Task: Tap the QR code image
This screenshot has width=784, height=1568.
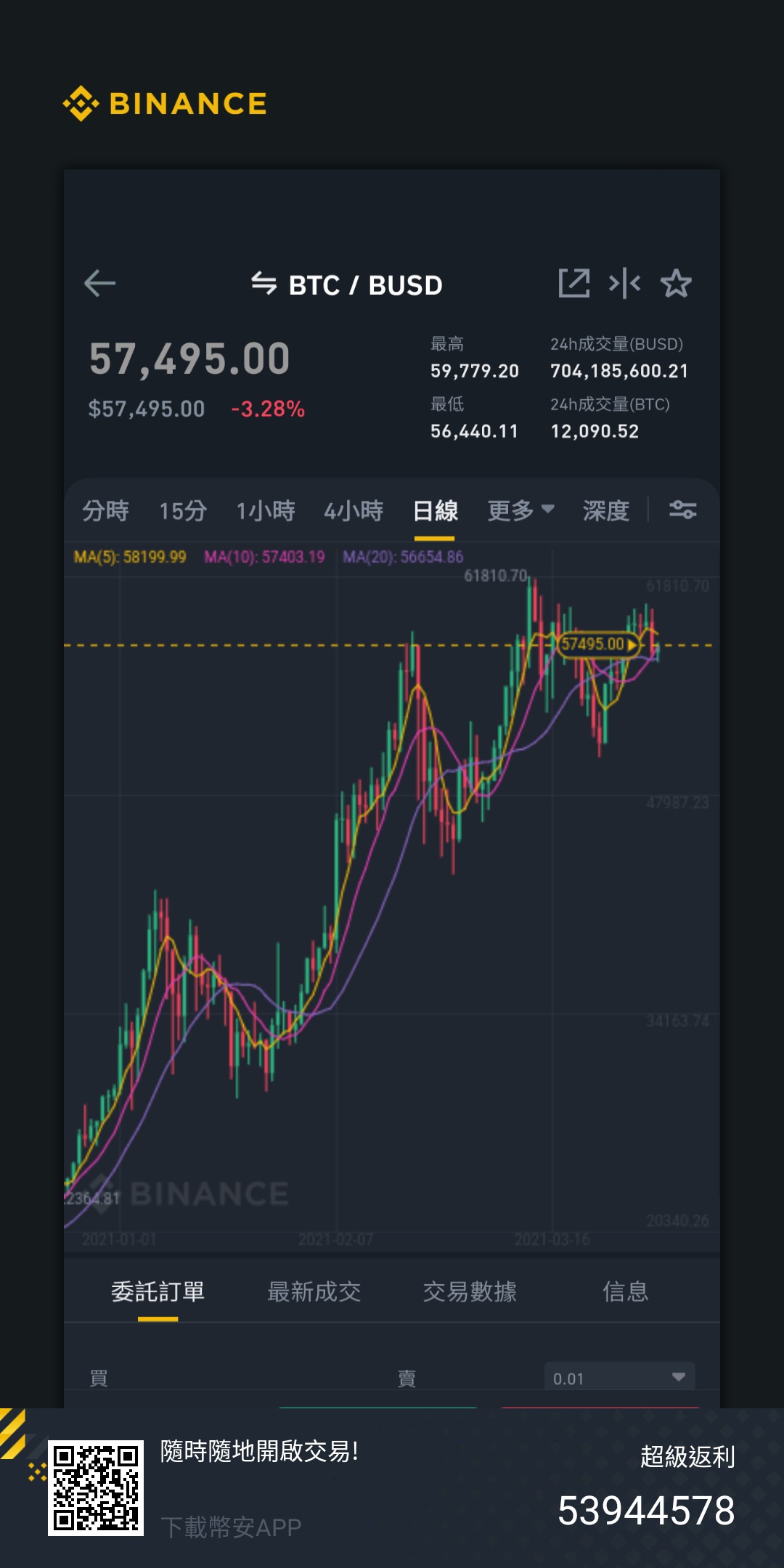Action: pos(95,1488)
